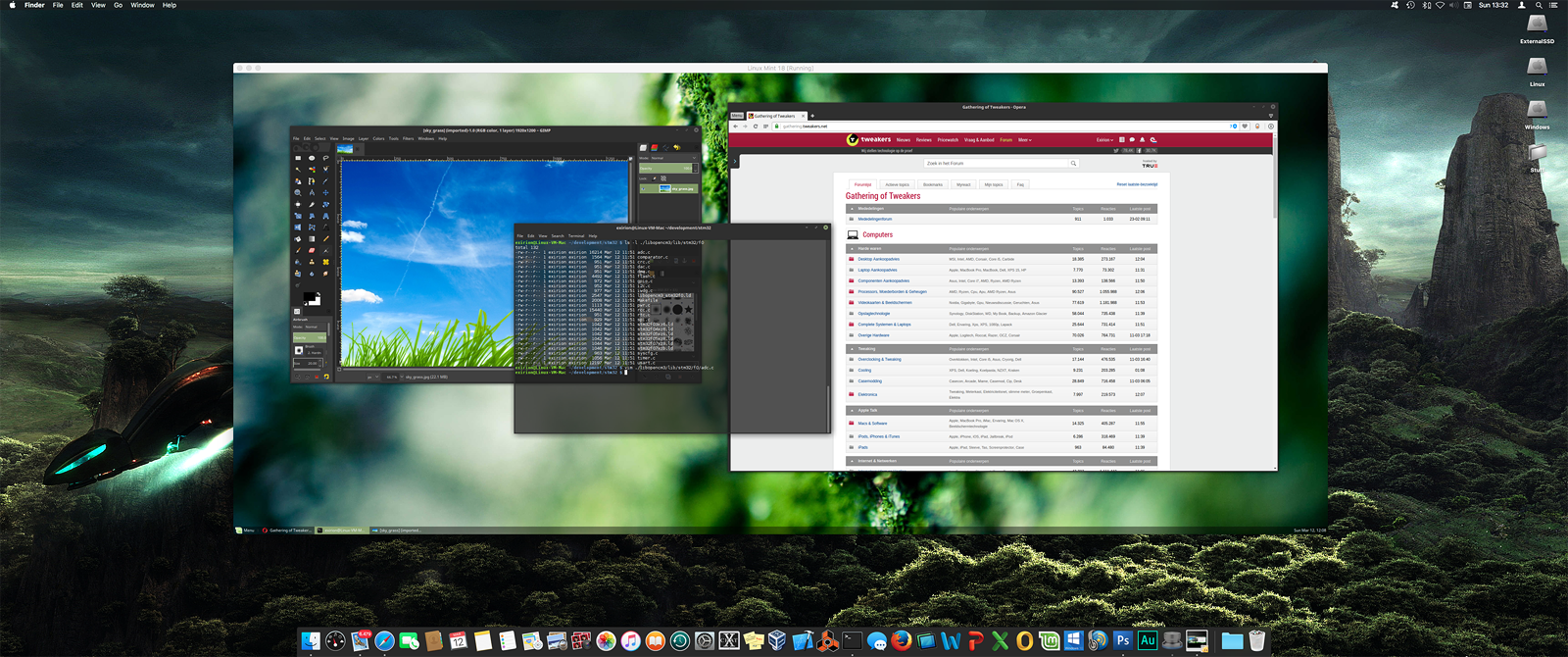Collapse the Mededelingen forum section

point(852,209)
